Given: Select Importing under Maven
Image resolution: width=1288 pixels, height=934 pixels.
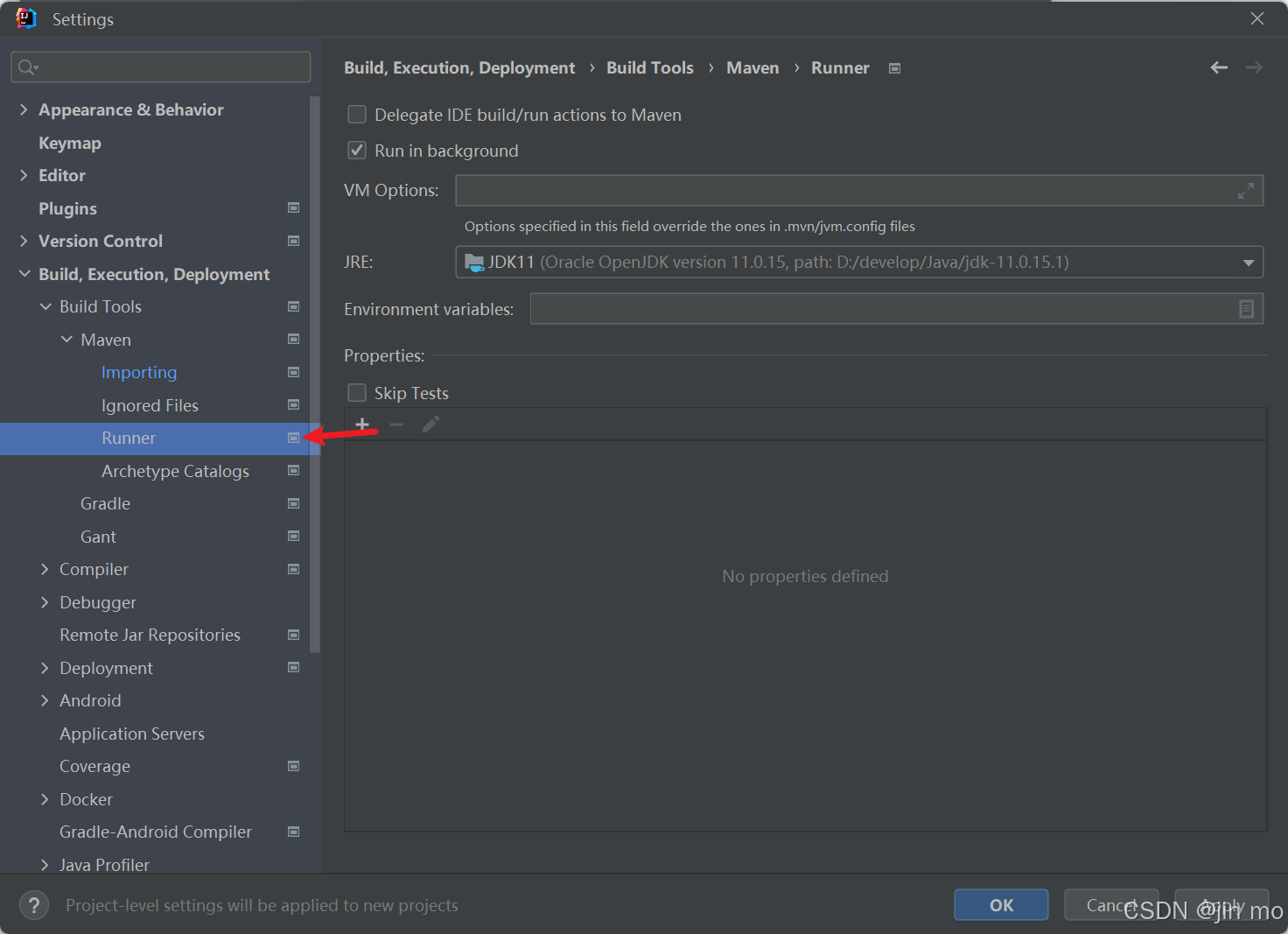Looking at the screenshot, I should coord(139,372).
